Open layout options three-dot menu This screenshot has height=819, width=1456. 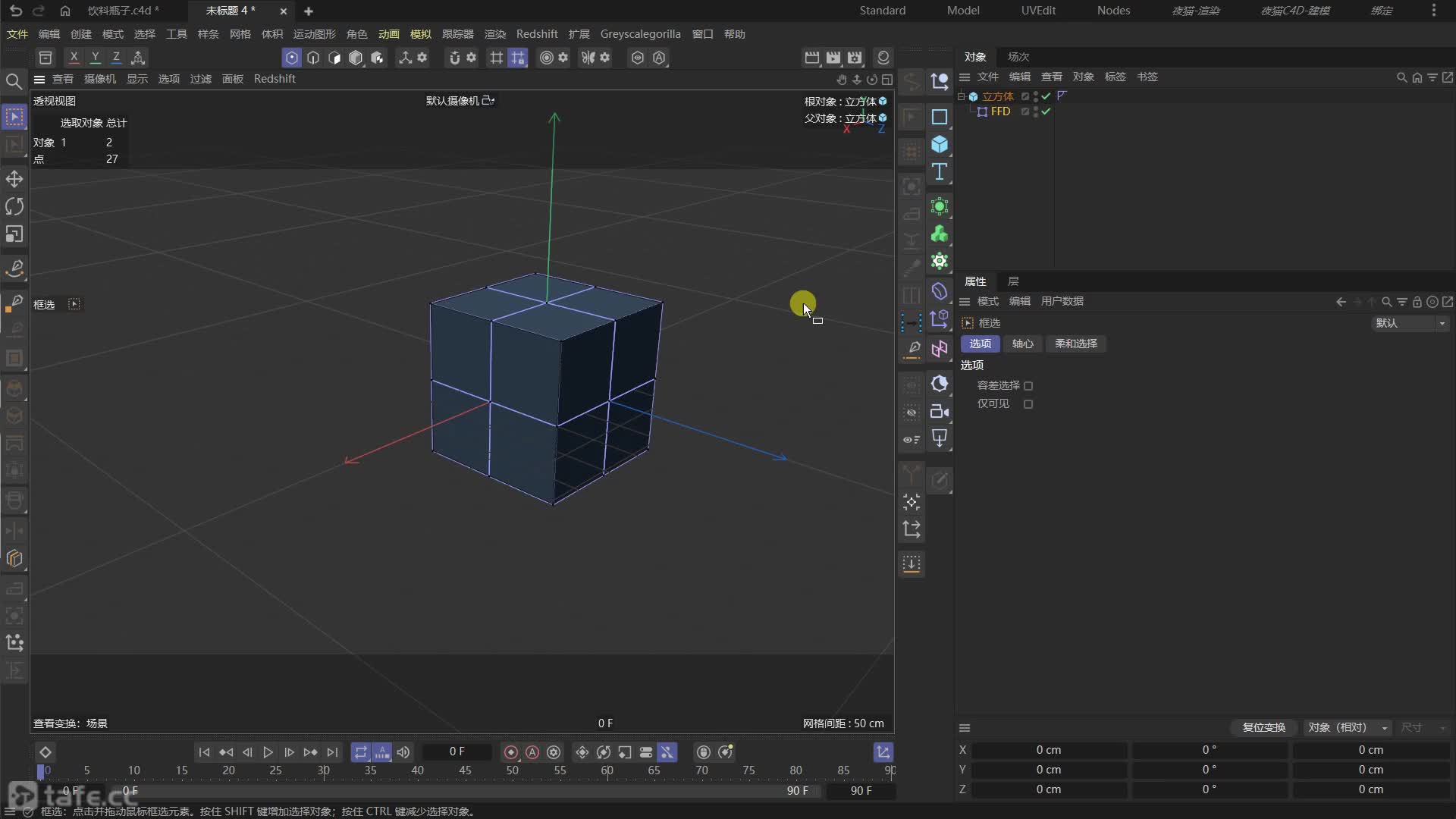1433,11
